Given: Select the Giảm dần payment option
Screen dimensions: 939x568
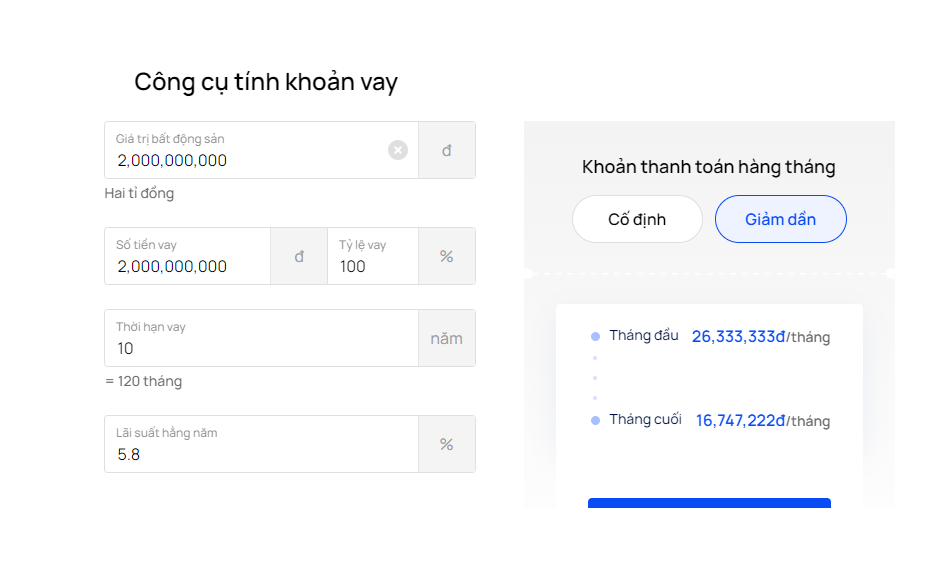Looking at the screenshot, I should click(780, 219).
